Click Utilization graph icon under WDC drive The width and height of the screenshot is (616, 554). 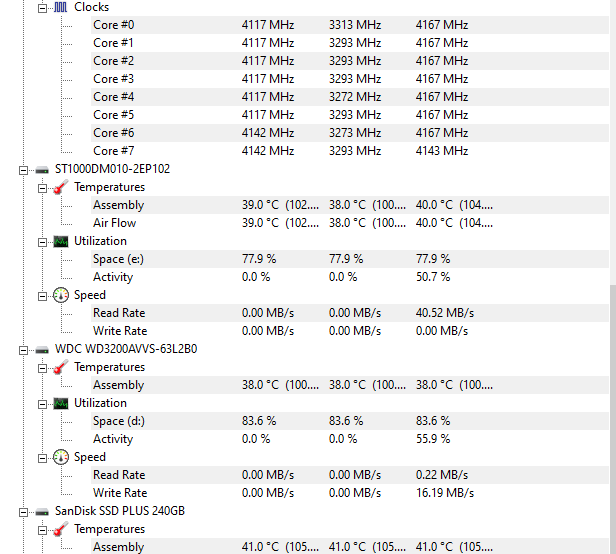(61, 404)
